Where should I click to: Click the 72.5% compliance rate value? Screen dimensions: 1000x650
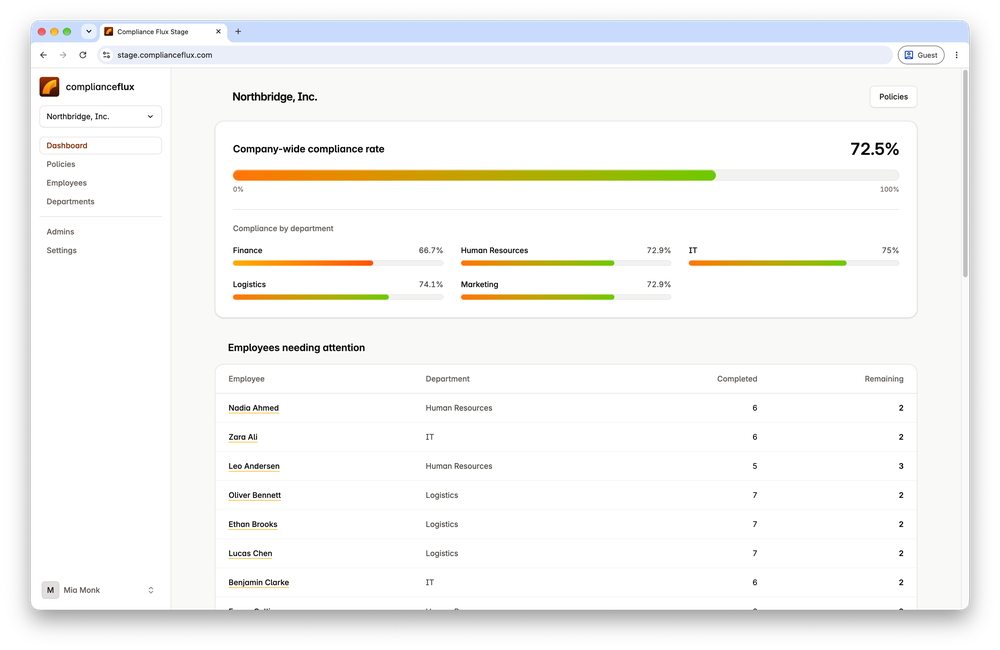tap(874, 149)
